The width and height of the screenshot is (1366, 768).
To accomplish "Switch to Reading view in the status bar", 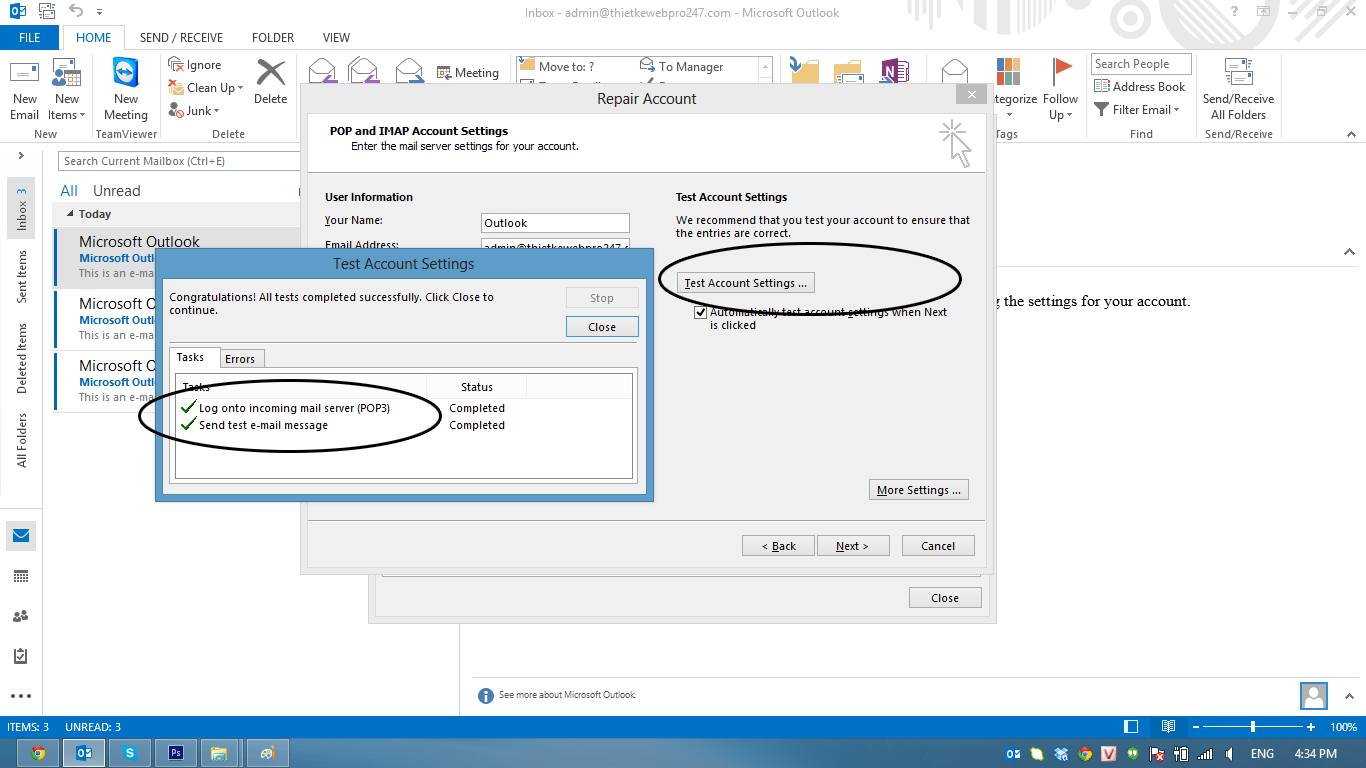I will point(1168,727).
